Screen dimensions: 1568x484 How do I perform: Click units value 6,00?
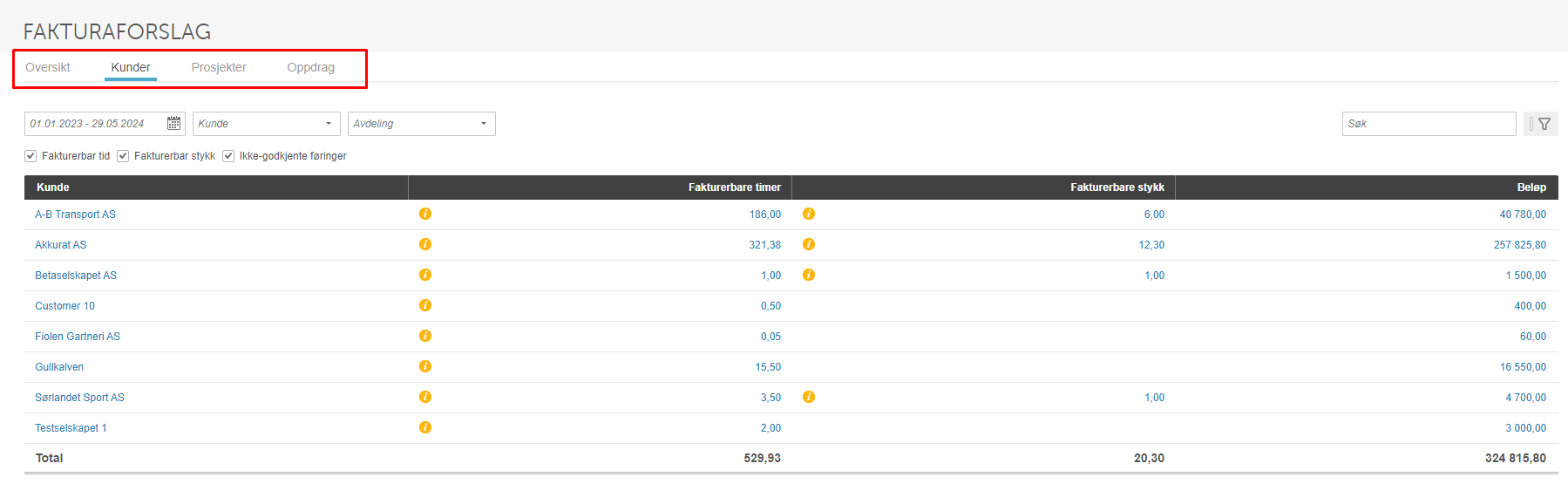click(x=1154, y=215)
